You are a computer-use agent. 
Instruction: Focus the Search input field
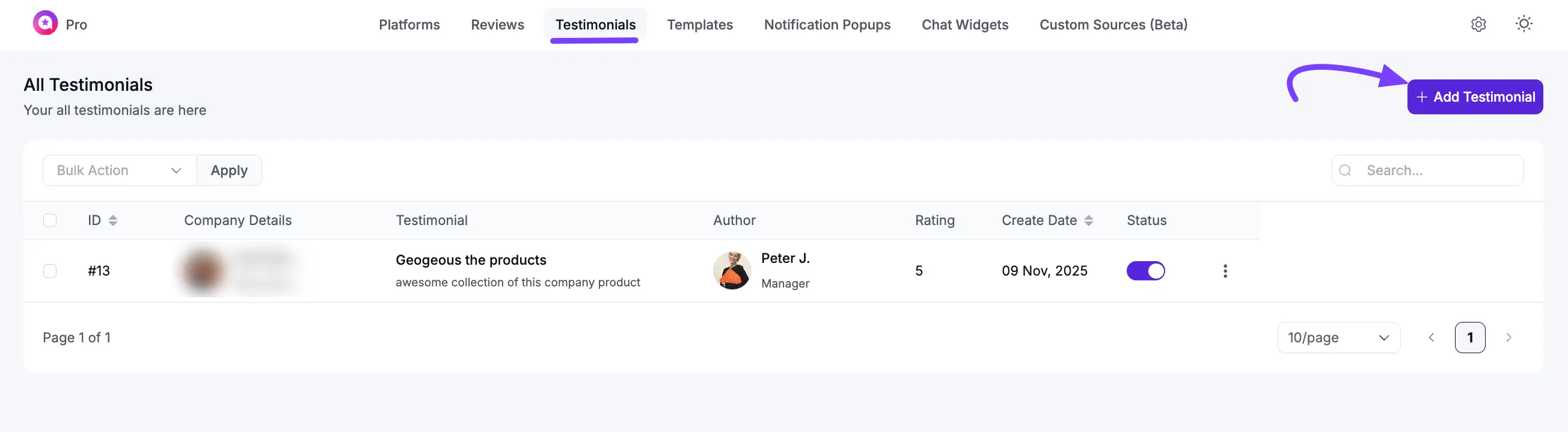[1436, 171]
